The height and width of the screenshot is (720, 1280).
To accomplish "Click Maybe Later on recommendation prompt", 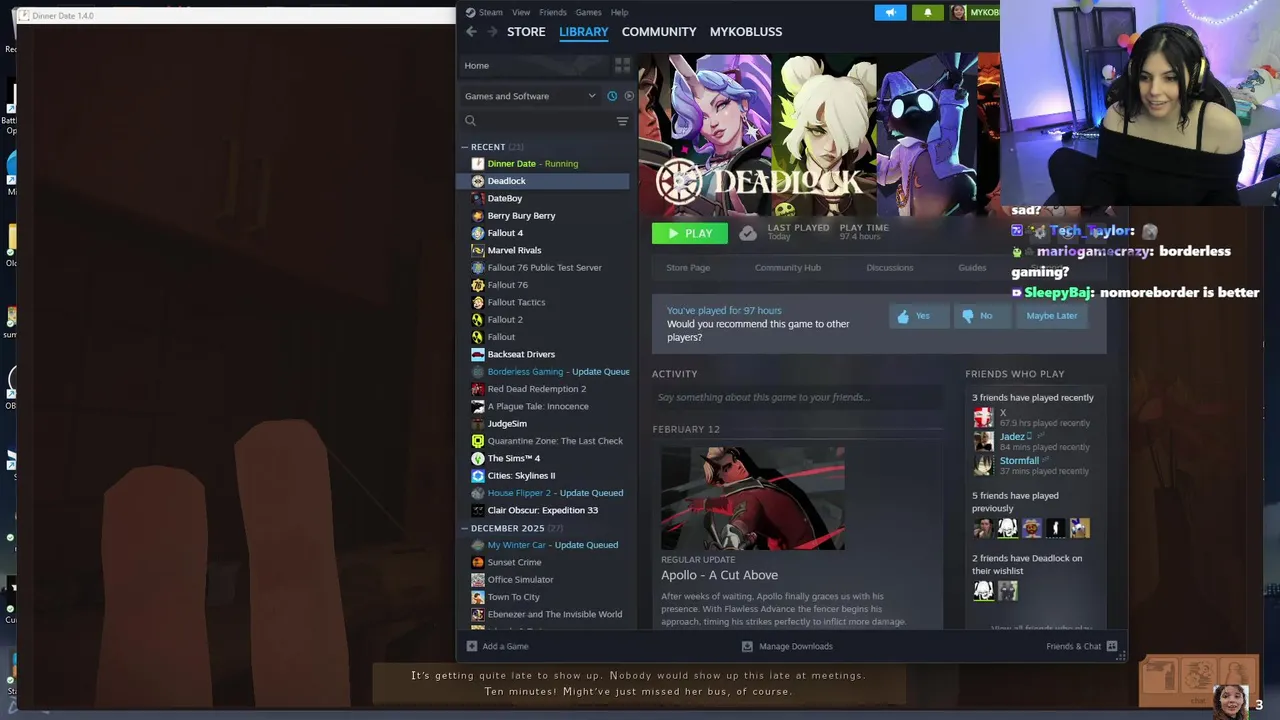I will 1052,316.
